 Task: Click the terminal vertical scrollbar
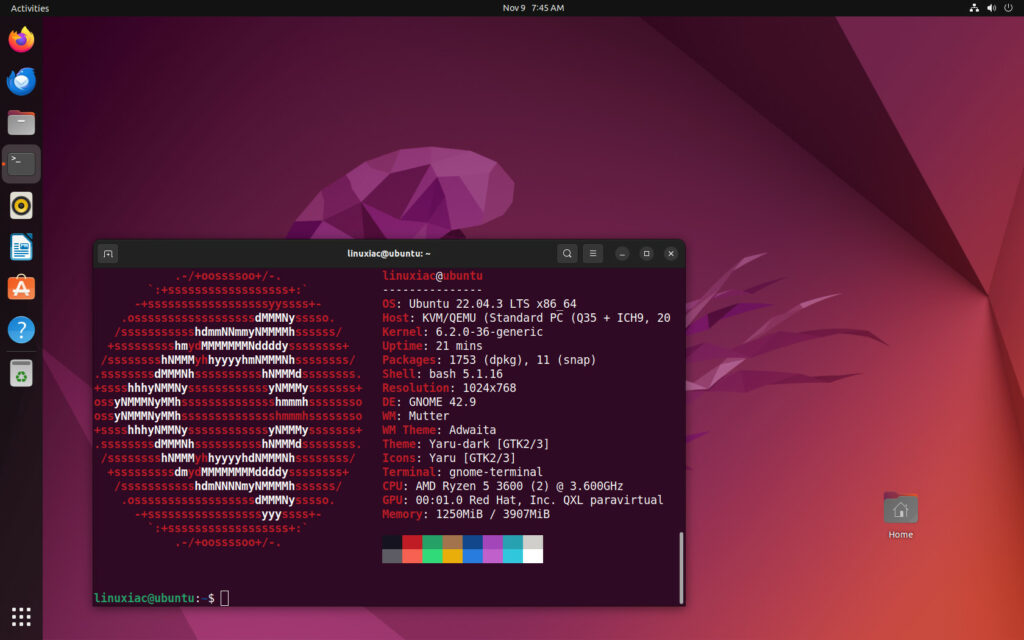681,568
